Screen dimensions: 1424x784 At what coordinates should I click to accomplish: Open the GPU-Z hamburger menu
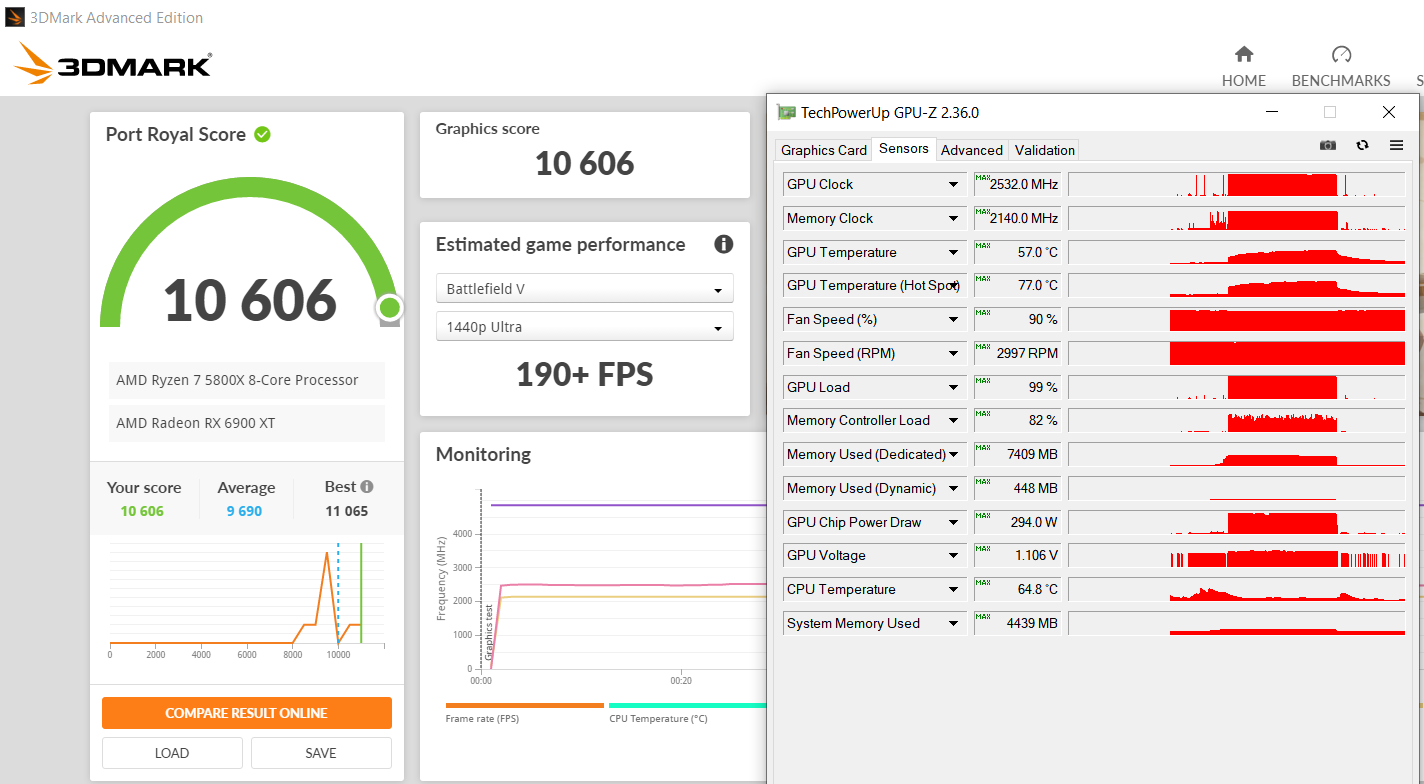(1396, 146)
